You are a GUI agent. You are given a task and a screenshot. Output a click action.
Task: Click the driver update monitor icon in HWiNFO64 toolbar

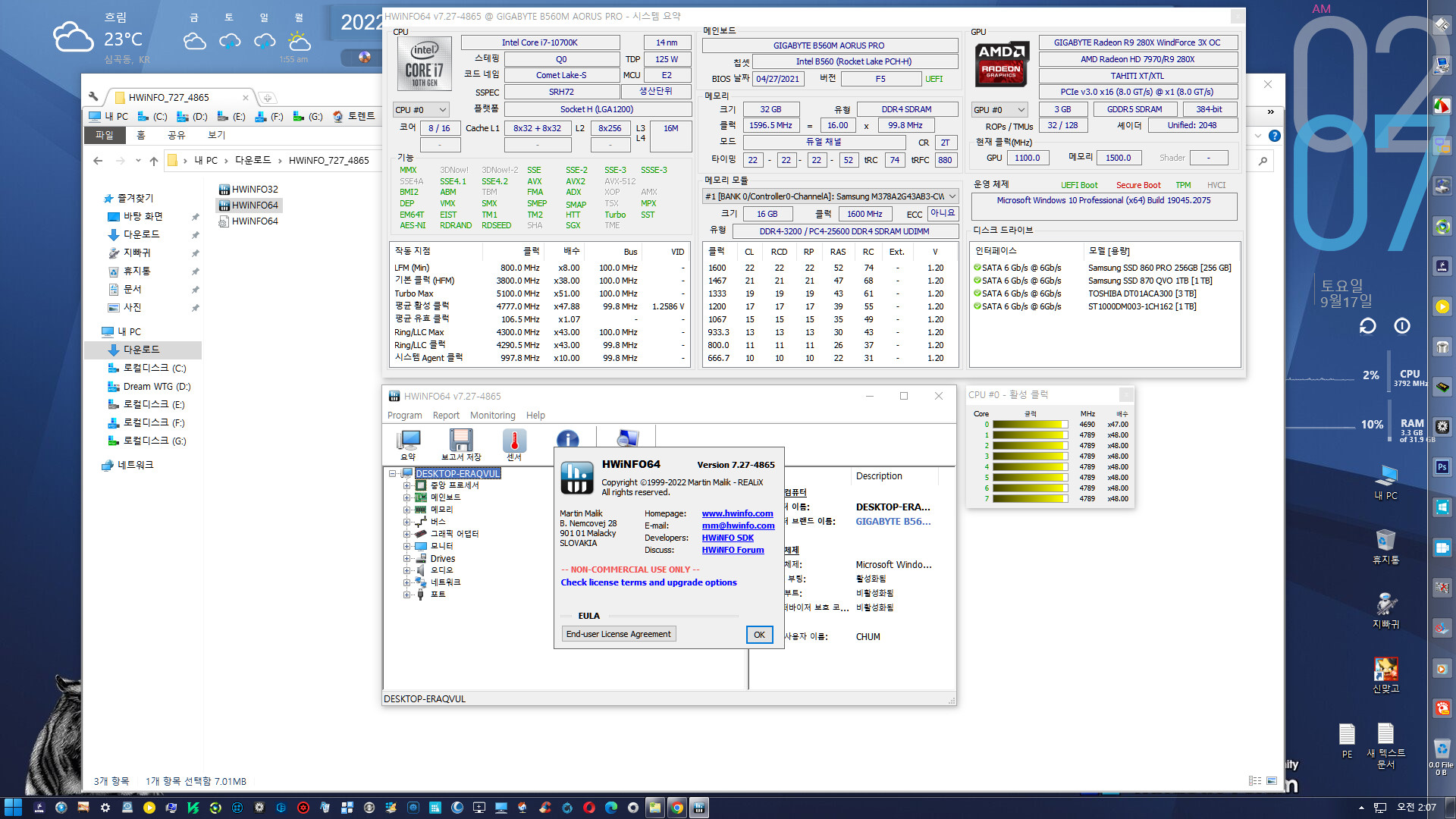pyautogui.click(x=627, y=438)
